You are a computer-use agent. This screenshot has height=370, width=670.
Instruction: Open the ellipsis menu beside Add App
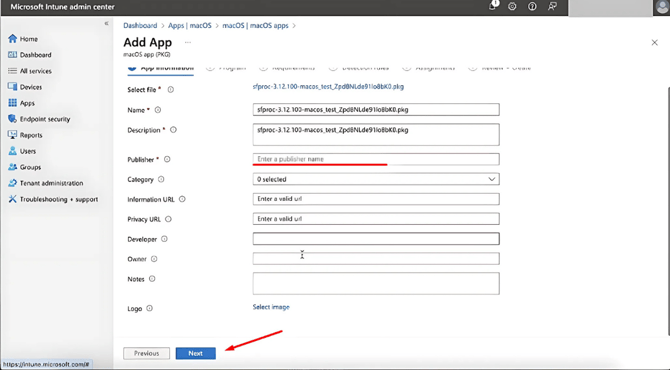point(188,42)
